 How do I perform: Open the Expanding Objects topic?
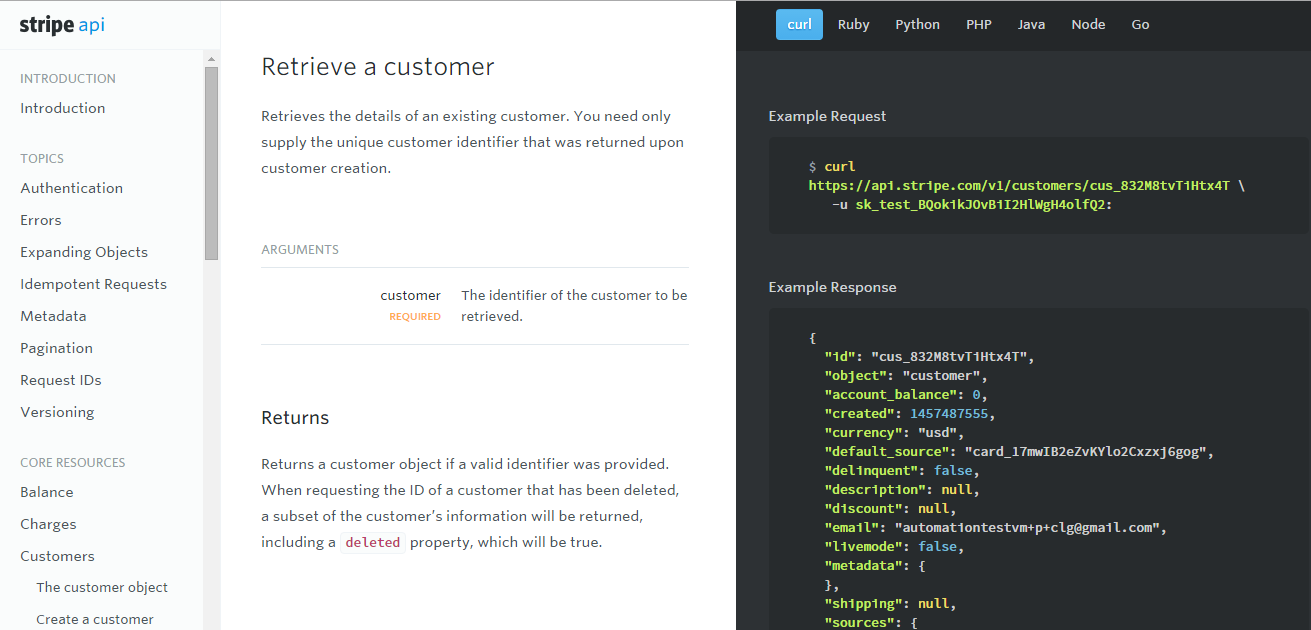pyautogui.click(x=84, y=252)
